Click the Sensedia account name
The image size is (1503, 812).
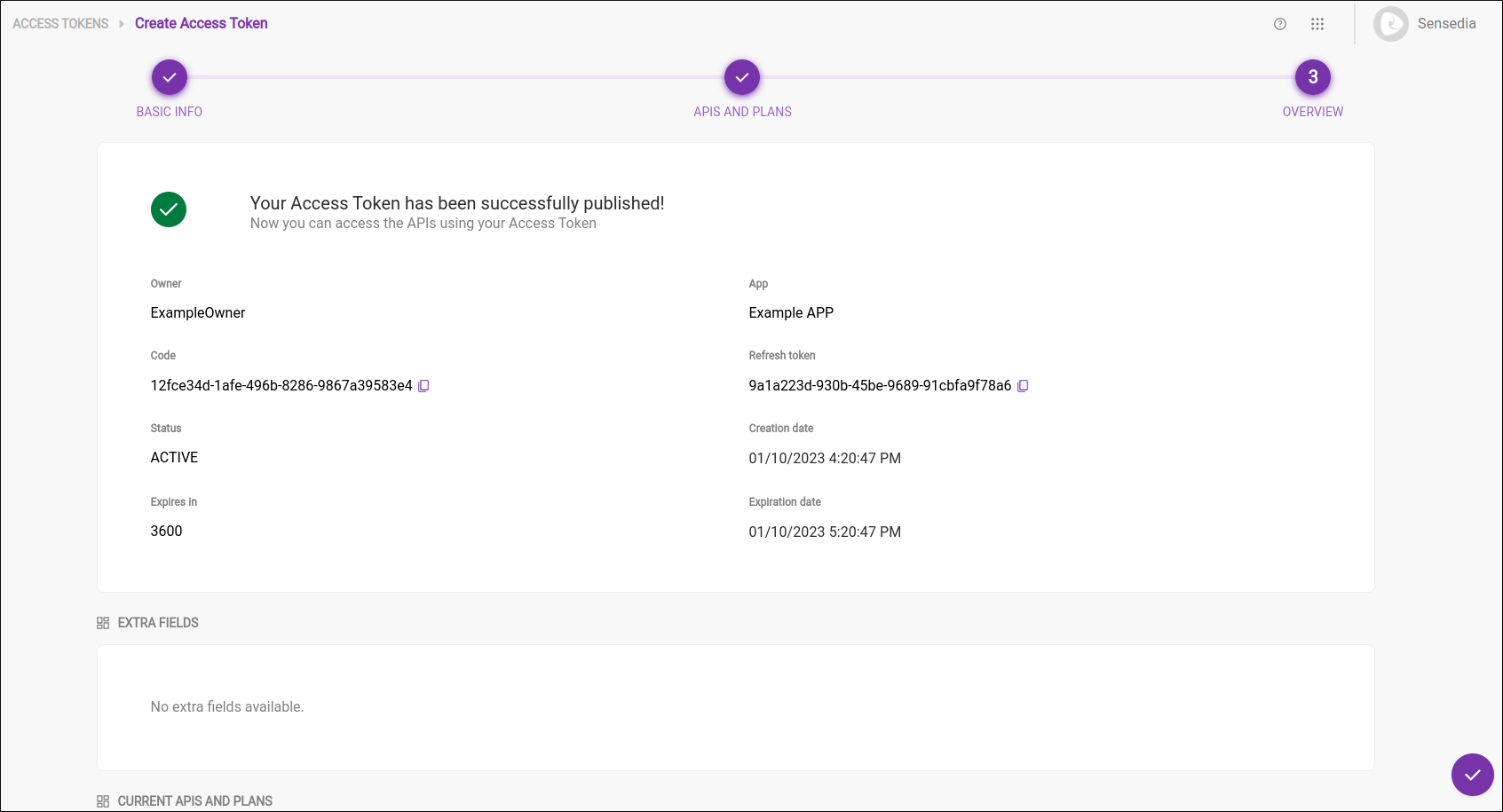click(1446, 24)
